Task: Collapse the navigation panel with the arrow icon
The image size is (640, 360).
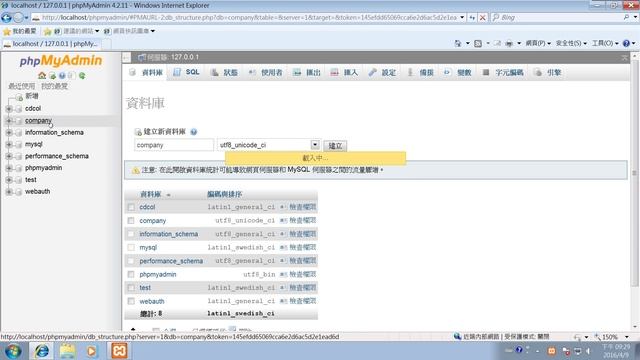Action: pyautogui.click(x=127, y=58)
